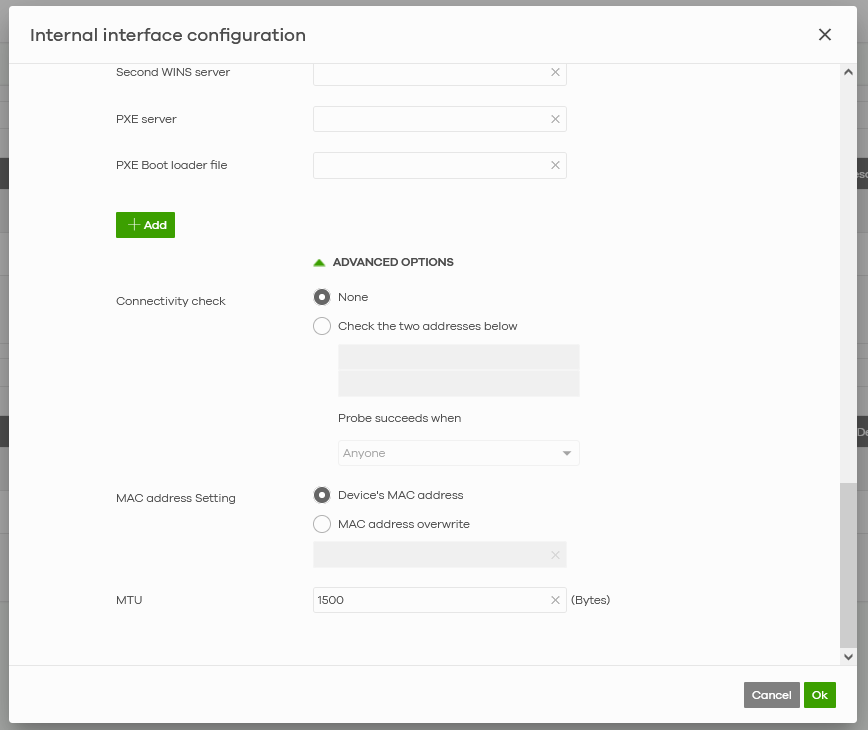Image resolution: width=868 pixels, height=730 pixels.
Task: Clear the PXE server field
Action: coord(555,119)
